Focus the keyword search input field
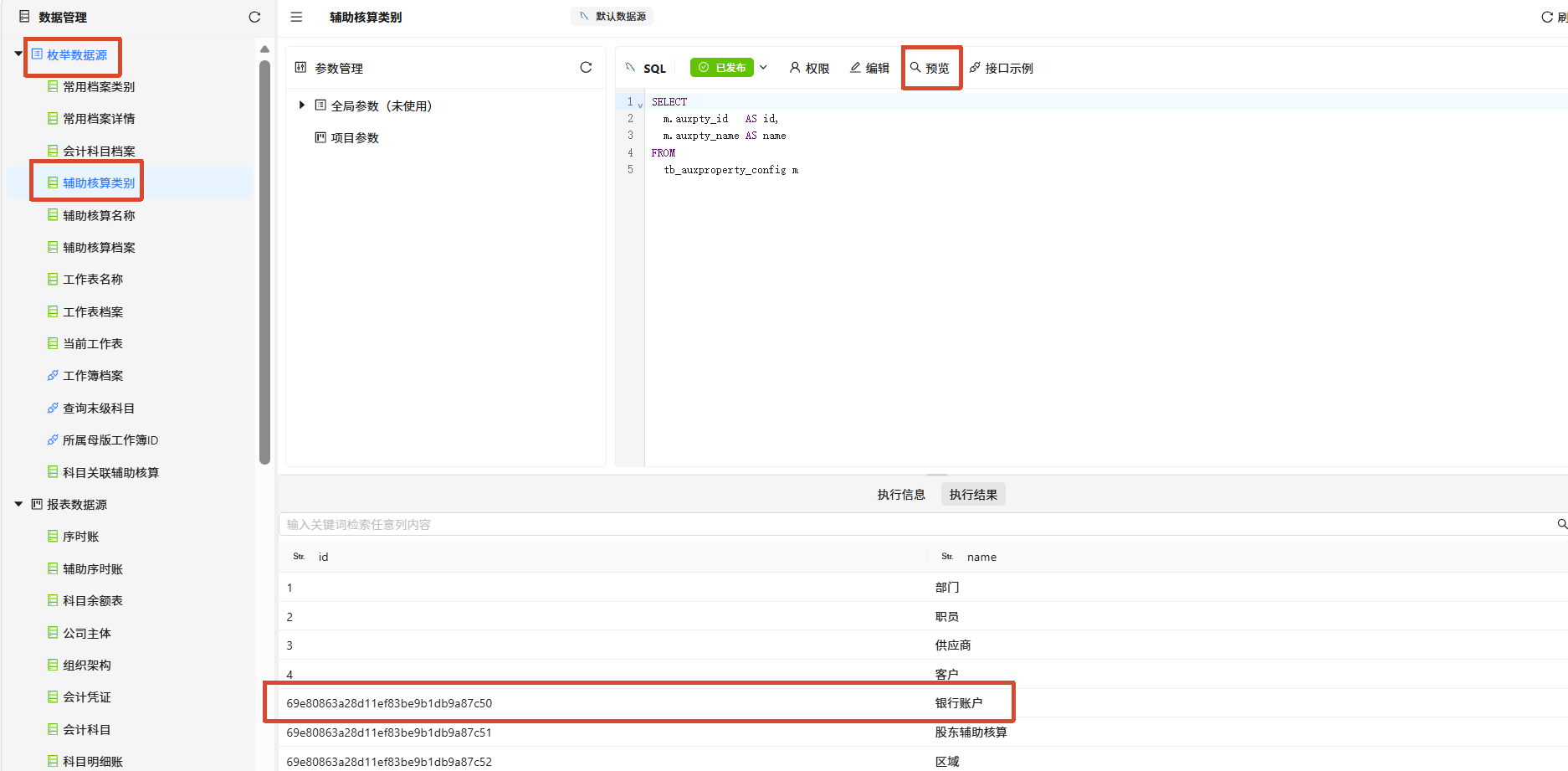 (915, 524)
